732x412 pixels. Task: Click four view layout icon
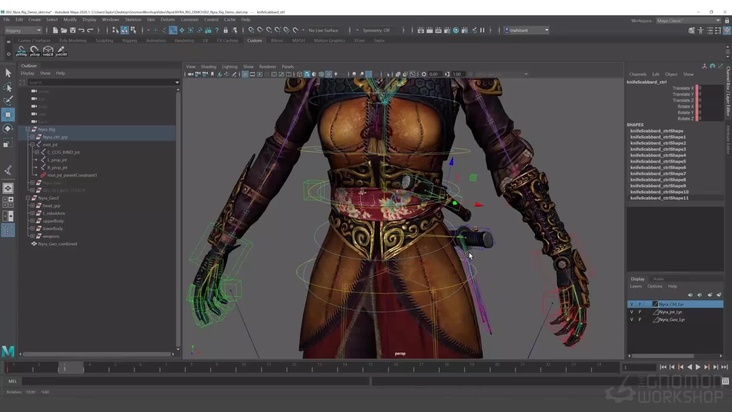(8, 202)
